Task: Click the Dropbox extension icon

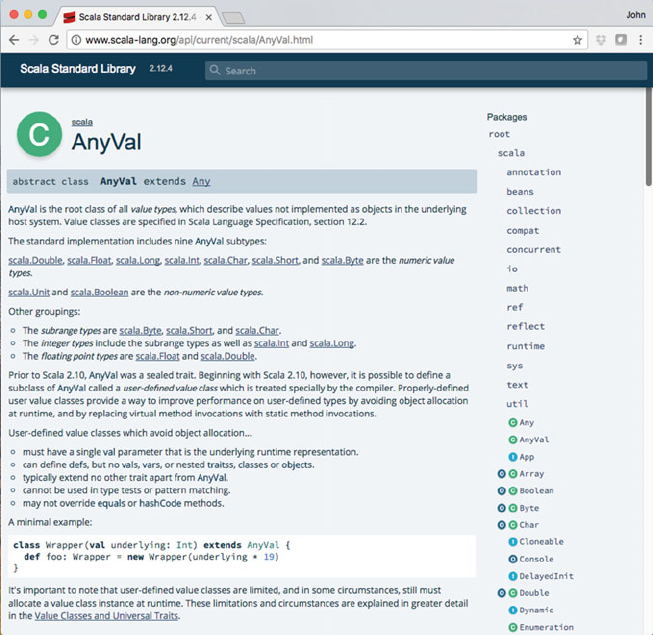Action: click(601, 40)
